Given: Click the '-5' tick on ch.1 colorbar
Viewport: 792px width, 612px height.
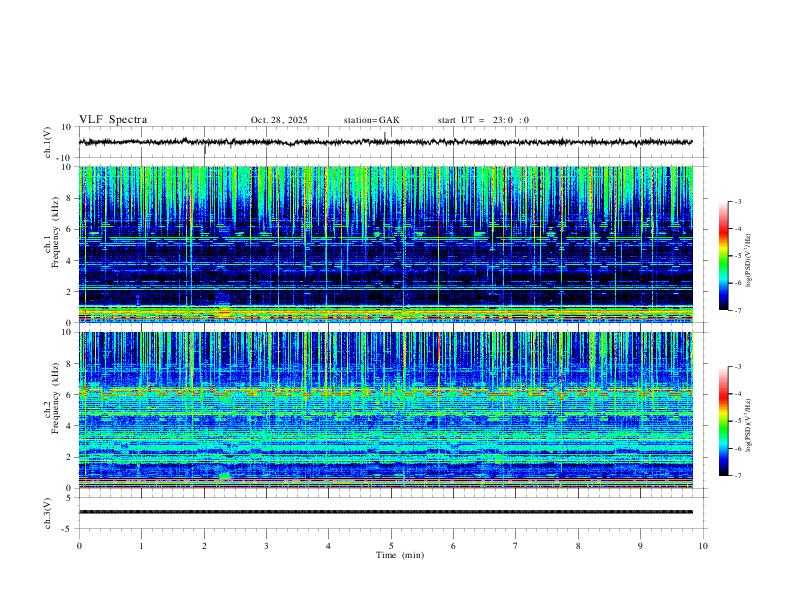Looking at the screenshot, I should coord(737,256).
